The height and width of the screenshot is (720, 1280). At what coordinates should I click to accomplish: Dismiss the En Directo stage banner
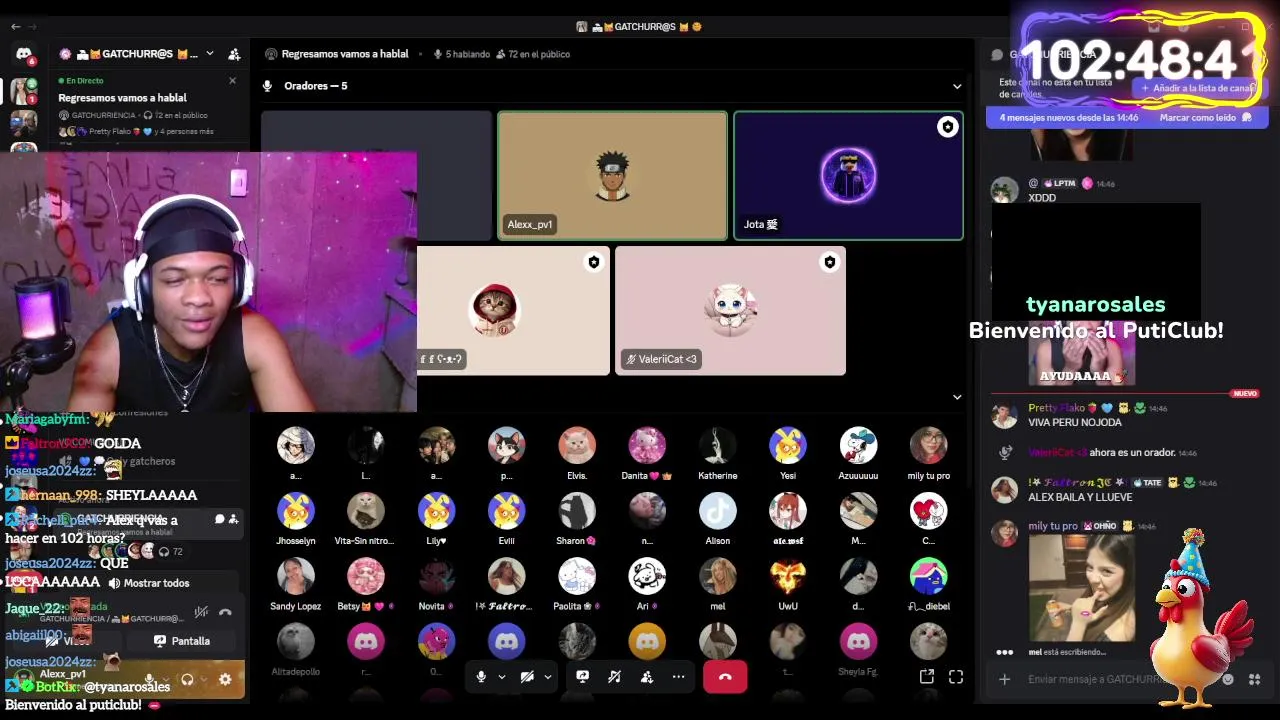tap(232, 80)
